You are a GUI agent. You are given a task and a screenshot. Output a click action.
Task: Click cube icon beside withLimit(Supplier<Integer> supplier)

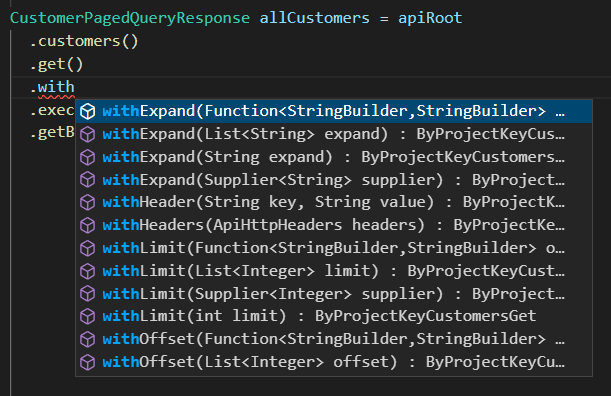[x=88, y=294]
